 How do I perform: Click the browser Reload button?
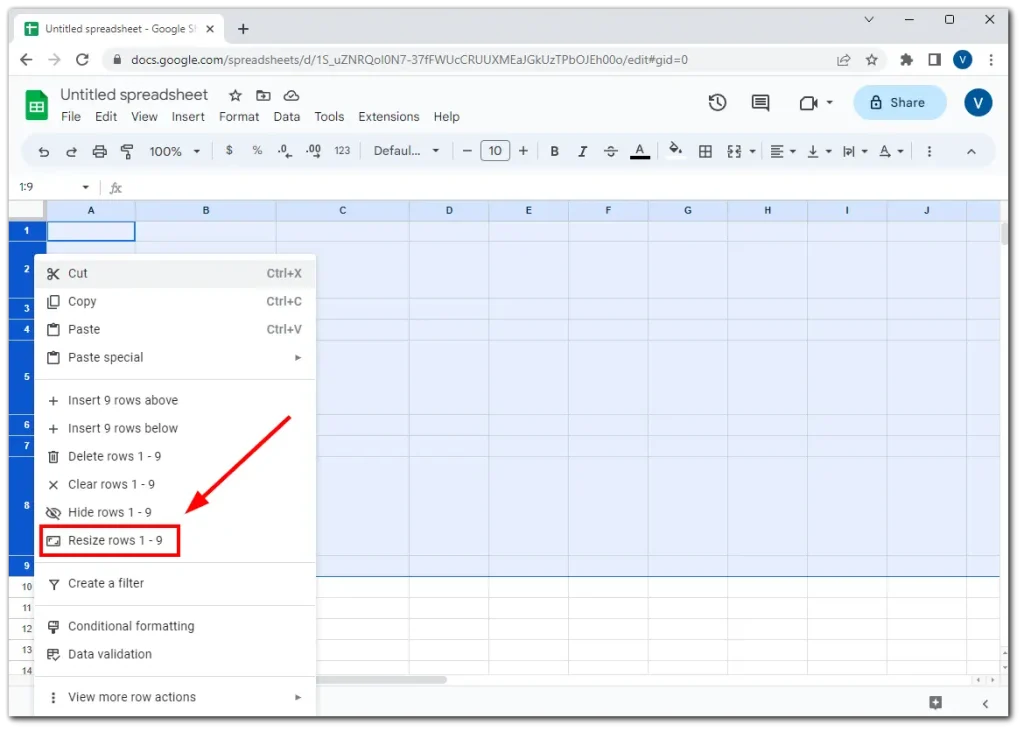pos(82,59)
